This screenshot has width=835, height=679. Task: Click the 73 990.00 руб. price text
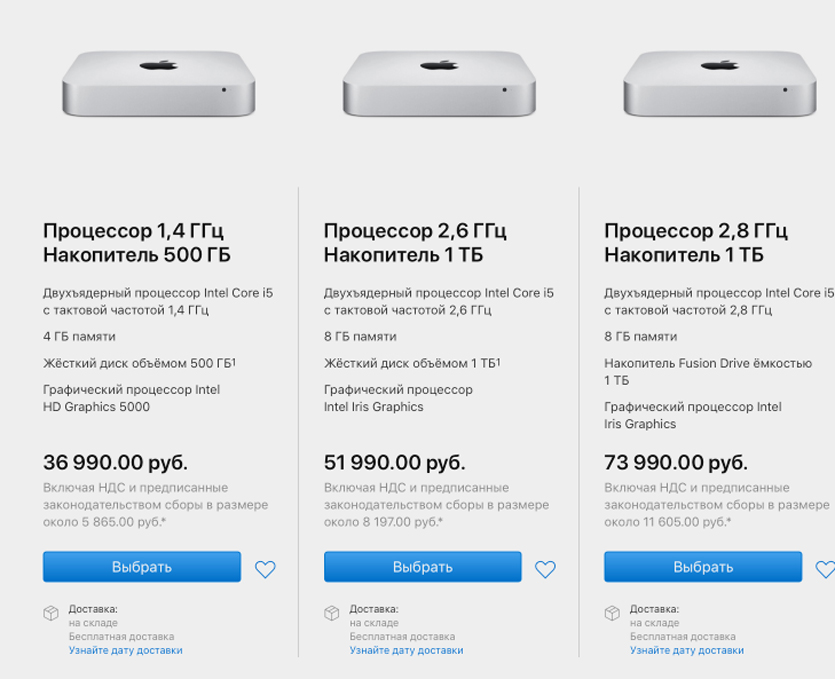coord(676,462)
